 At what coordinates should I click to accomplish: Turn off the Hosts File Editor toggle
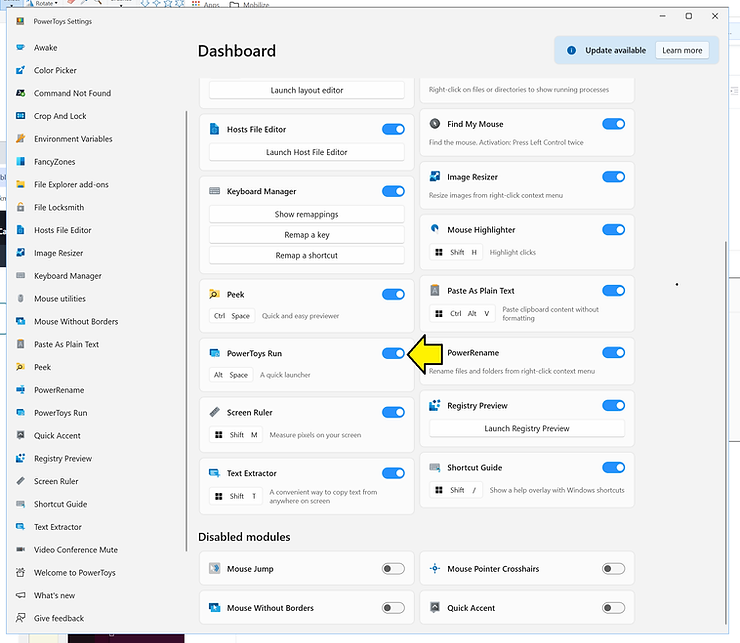[393, 129]
